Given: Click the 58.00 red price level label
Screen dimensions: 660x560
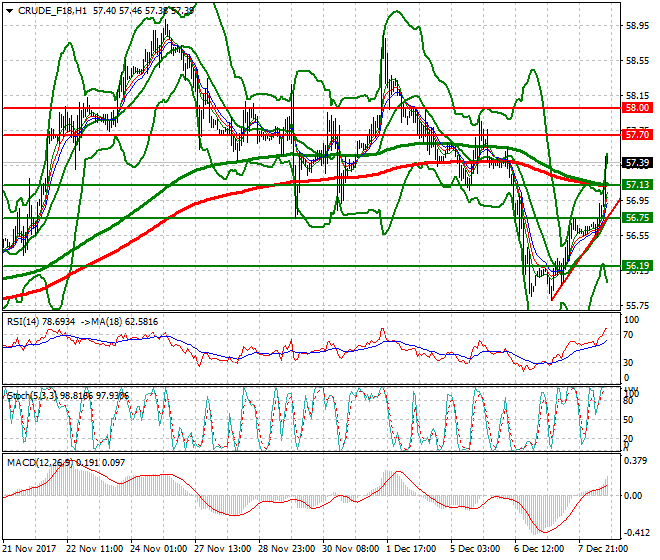Looking at the screenshot, I should click(x=637, y=108).
